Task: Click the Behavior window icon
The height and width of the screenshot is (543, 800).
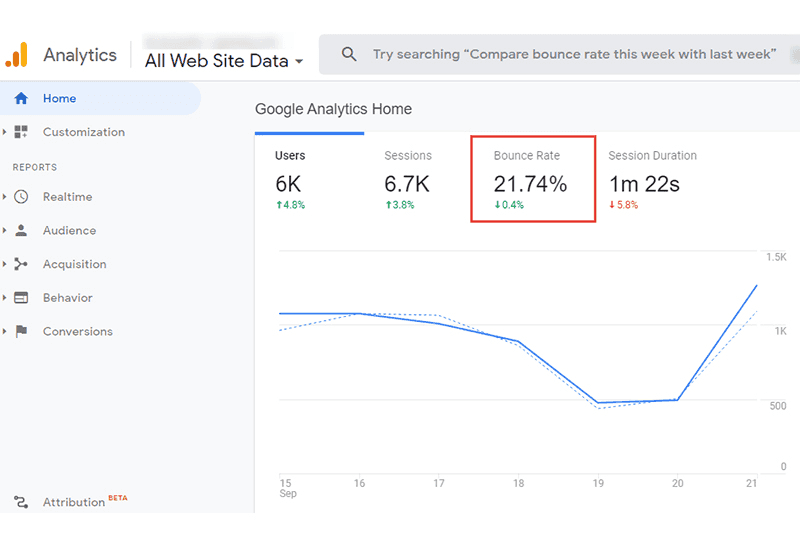Action: [21, 298]
